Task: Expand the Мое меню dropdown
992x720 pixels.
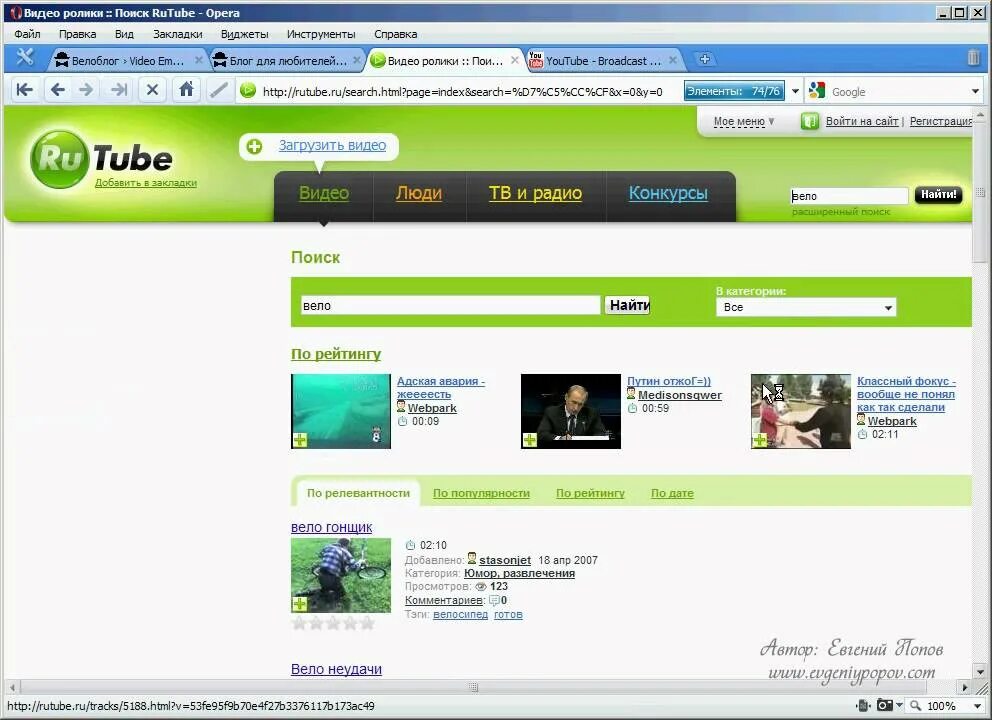Action: (x=743, y=121)
